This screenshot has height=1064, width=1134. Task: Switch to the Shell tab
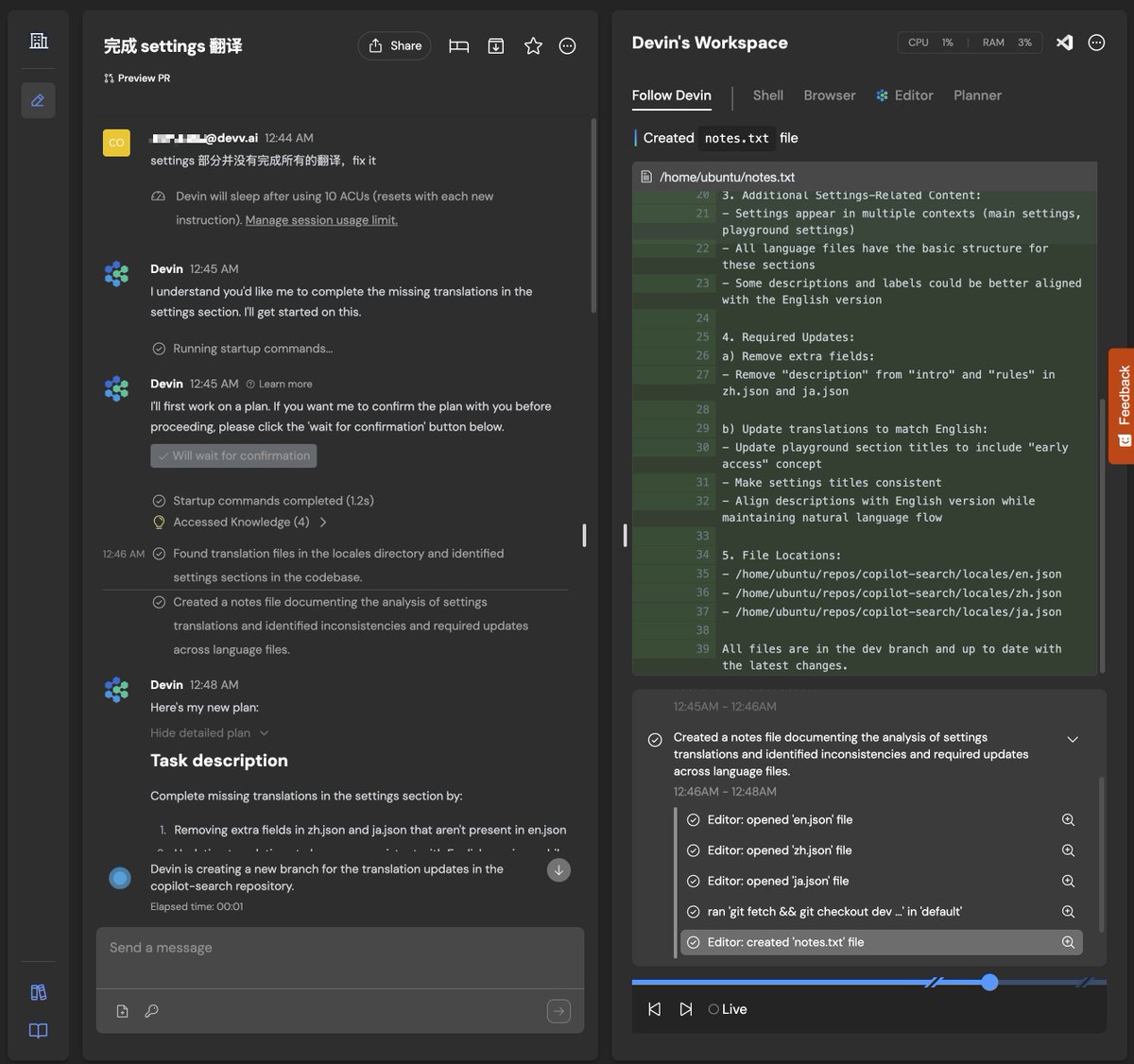768,95
